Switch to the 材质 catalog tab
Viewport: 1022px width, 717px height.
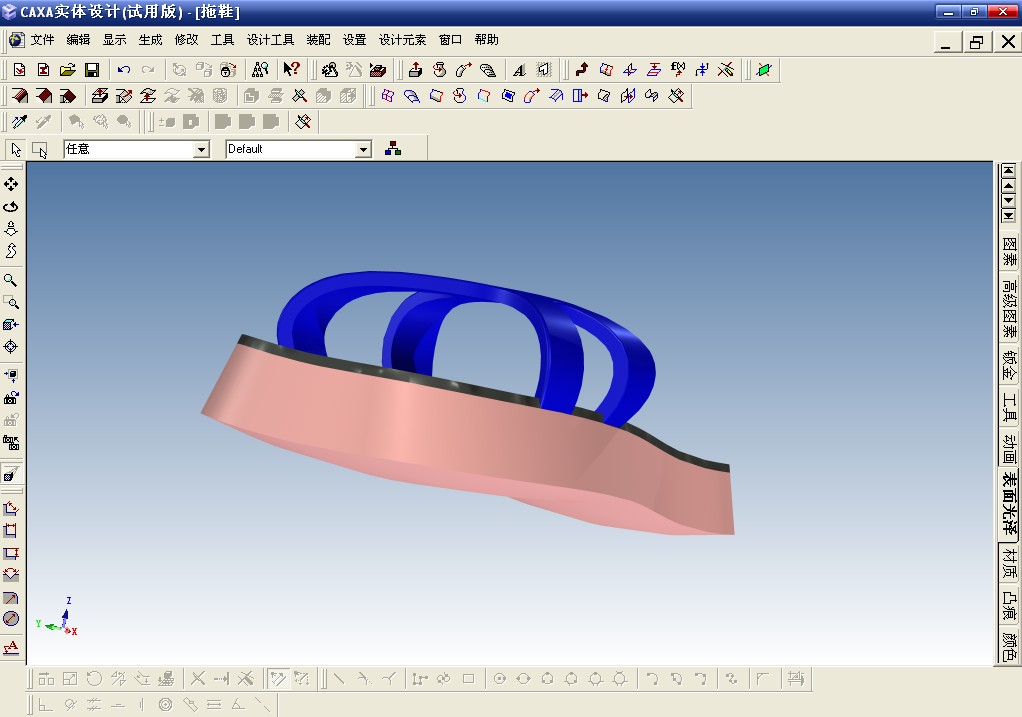click(x=1009, y=564)
